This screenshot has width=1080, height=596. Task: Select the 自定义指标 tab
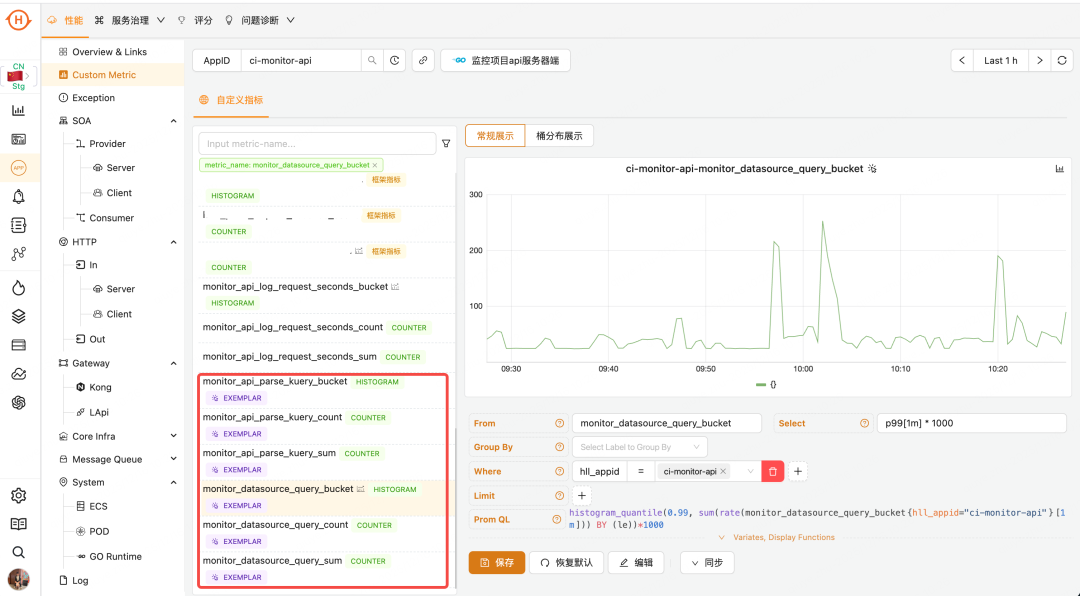[x=231, y=100]
